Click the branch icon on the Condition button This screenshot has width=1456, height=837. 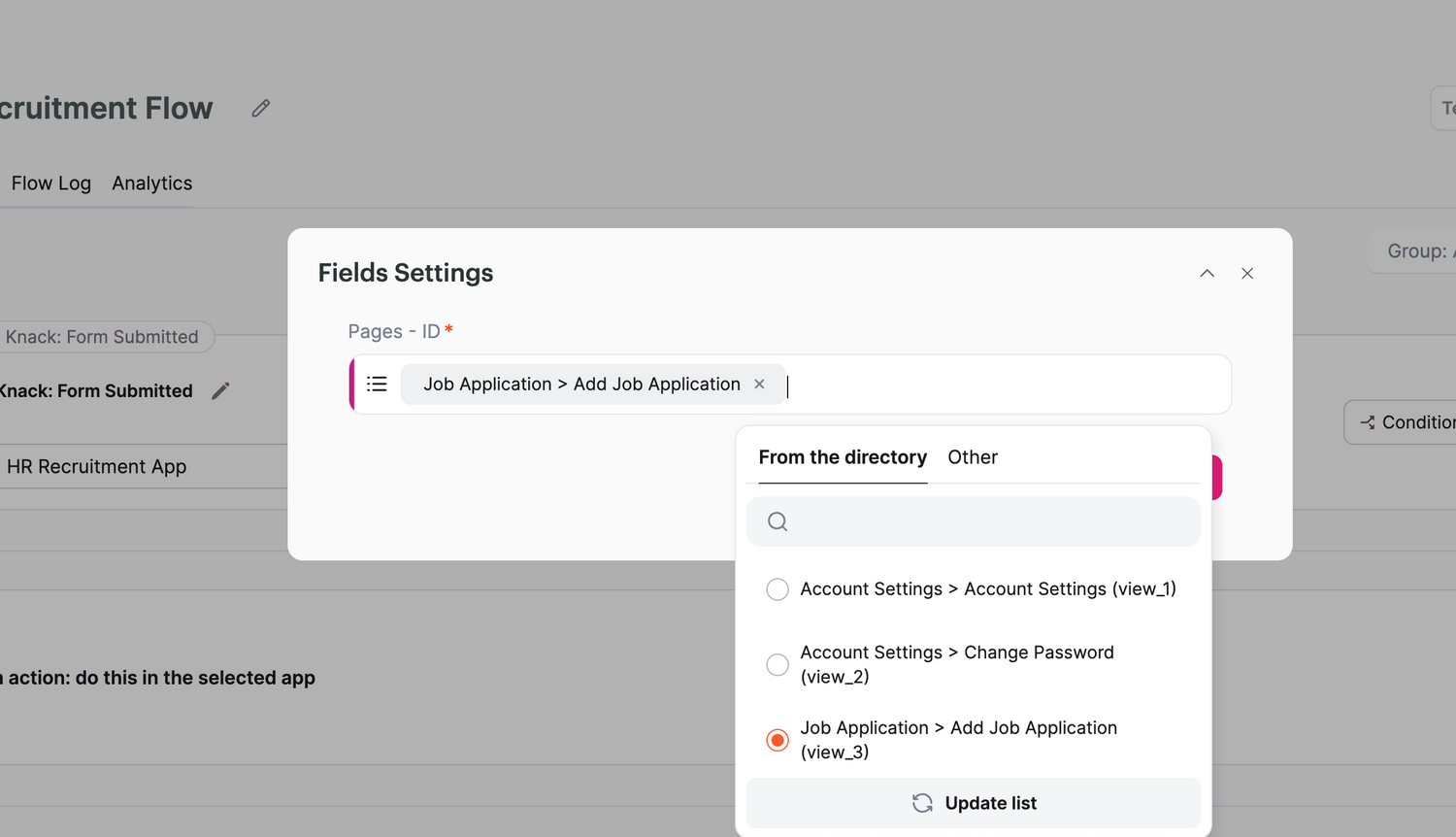[1368, 422]
